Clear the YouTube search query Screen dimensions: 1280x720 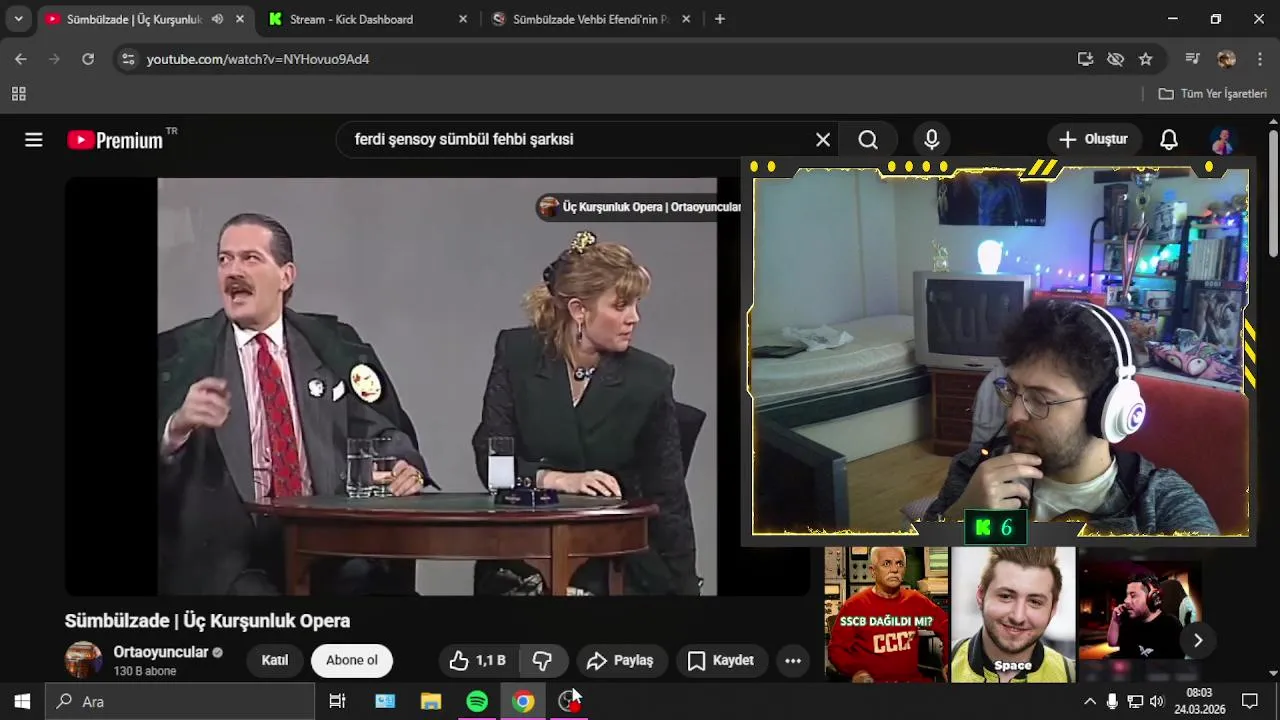(x=823, y=140)
